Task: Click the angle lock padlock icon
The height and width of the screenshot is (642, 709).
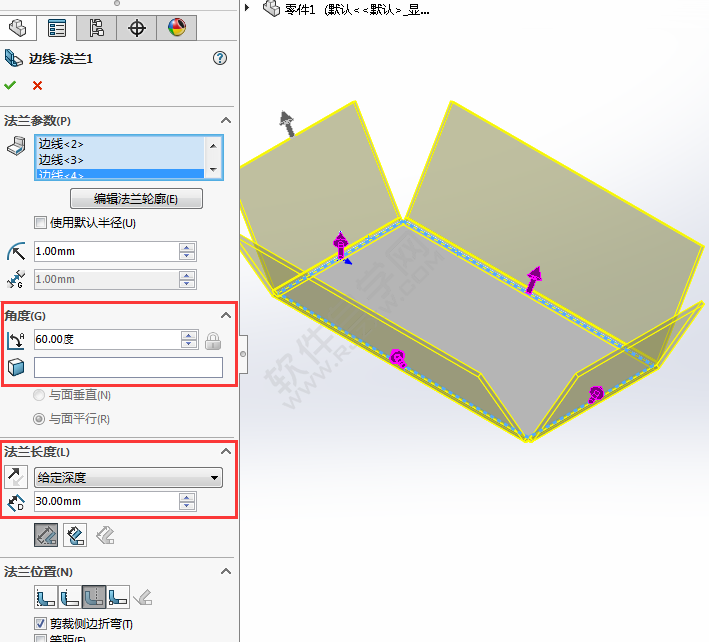Action: (213, 341)
